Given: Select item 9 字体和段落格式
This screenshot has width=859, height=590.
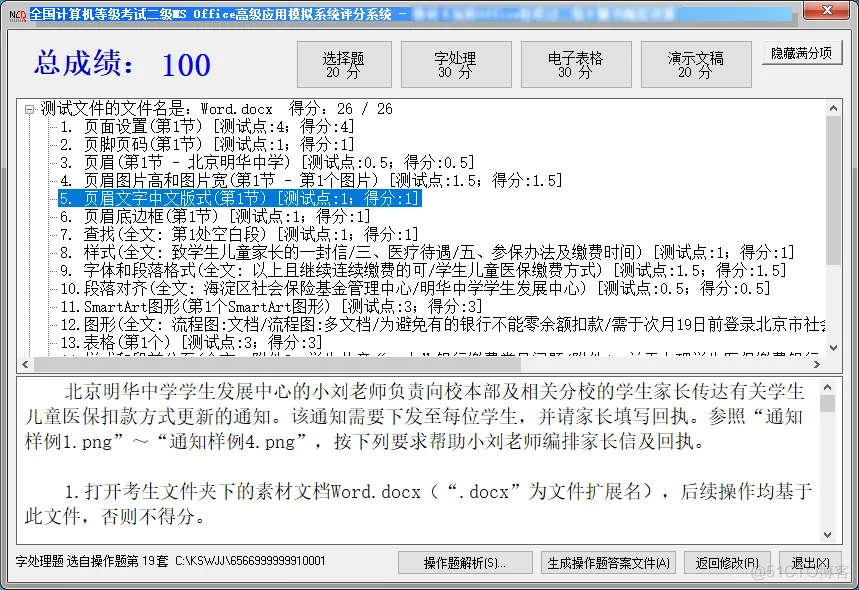Looking at the screenshot, I should coord(423,271).
